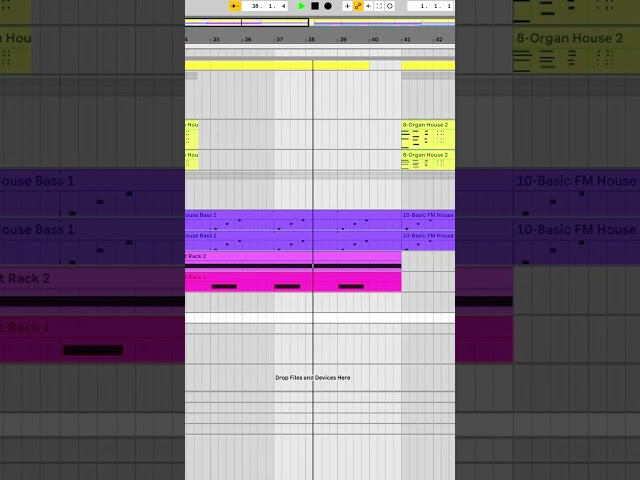Select the lower 8-Organ House 2 clip

click(x=428, y=160)
